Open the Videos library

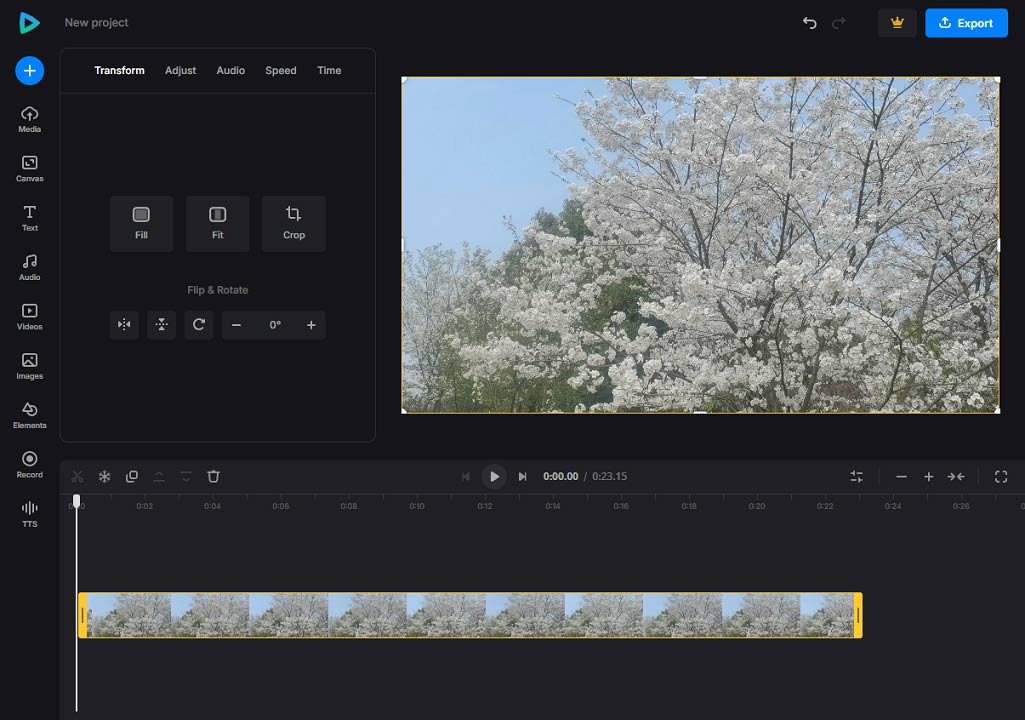[x=29, y=317]
